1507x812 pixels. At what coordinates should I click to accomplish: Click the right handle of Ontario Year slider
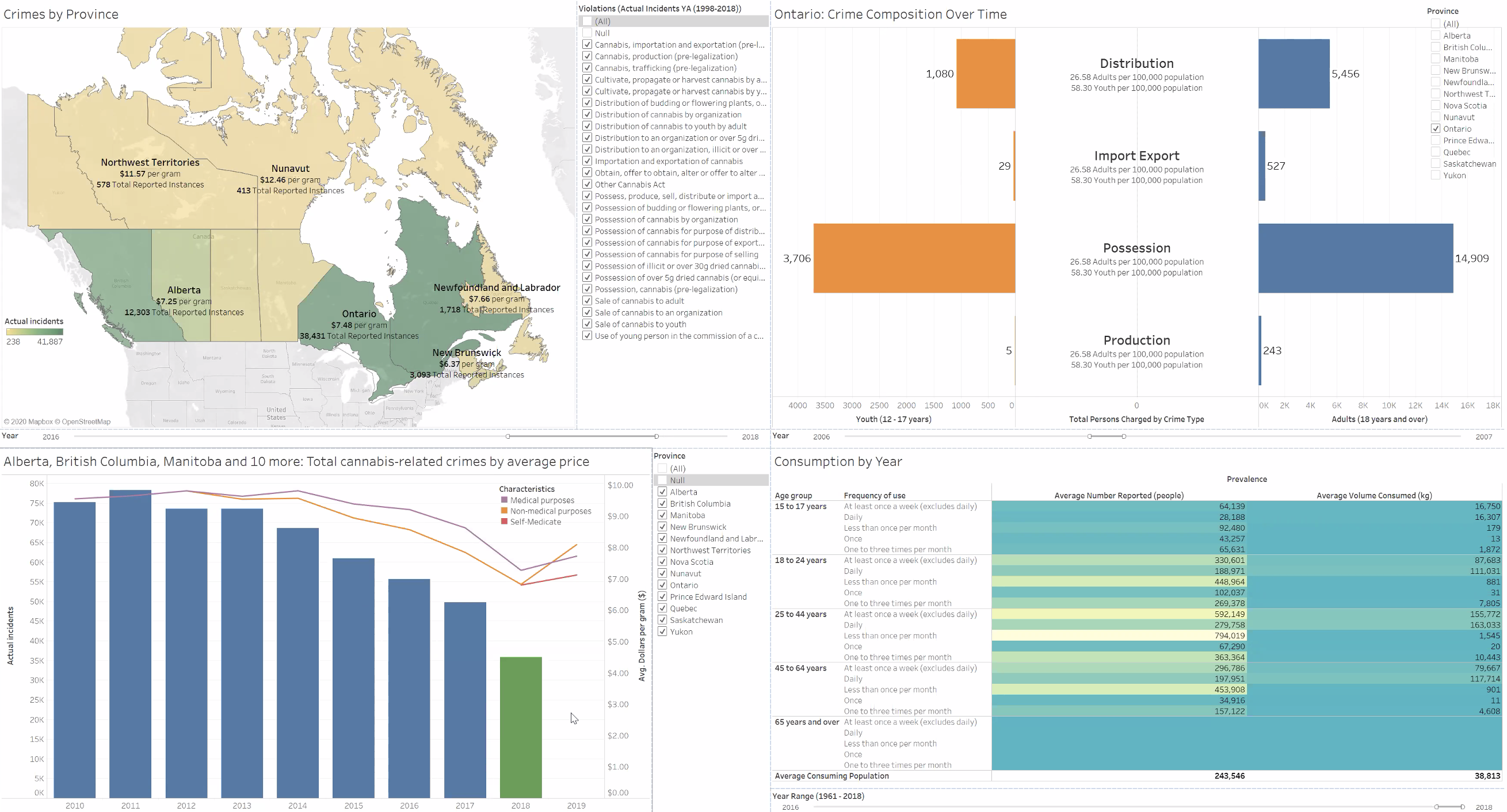click(1124, 436)
